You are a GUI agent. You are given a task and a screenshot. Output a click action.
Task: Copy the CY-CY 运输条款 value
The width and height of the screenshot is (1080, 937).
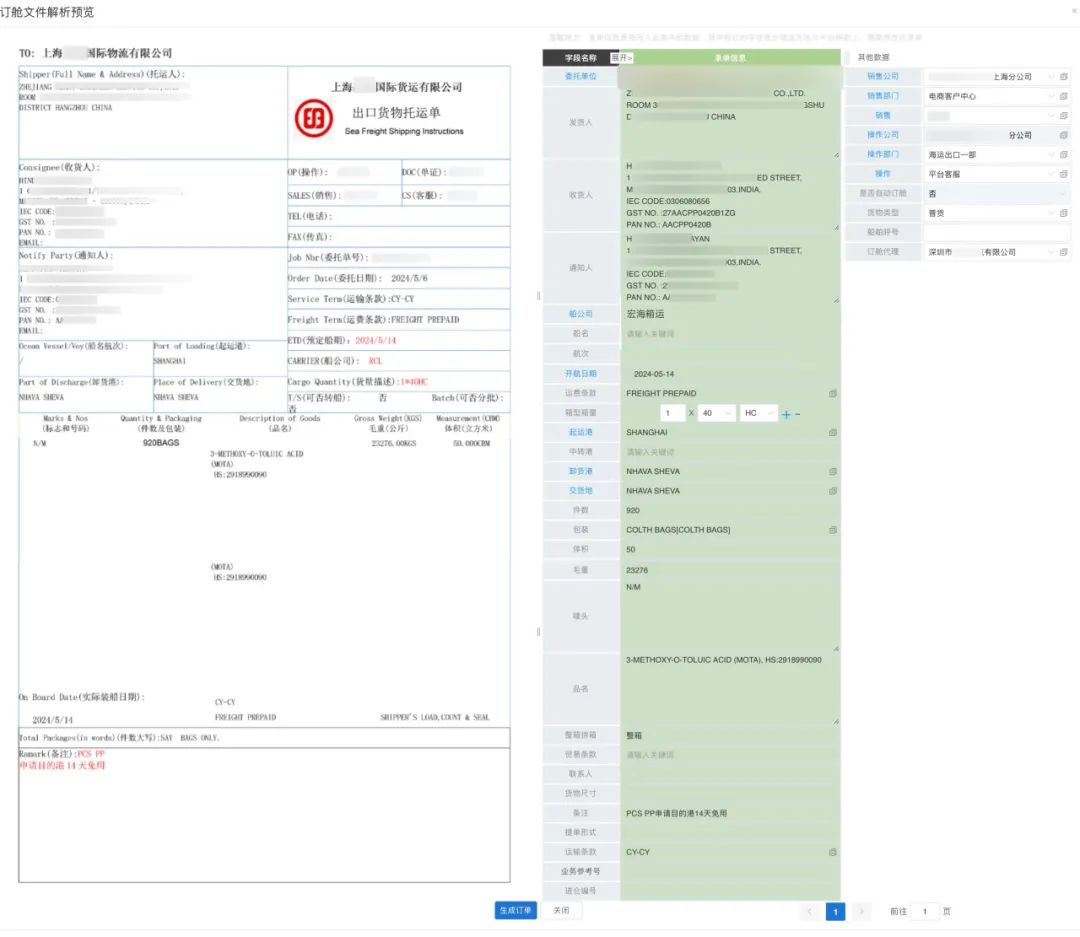coord(832,852)
